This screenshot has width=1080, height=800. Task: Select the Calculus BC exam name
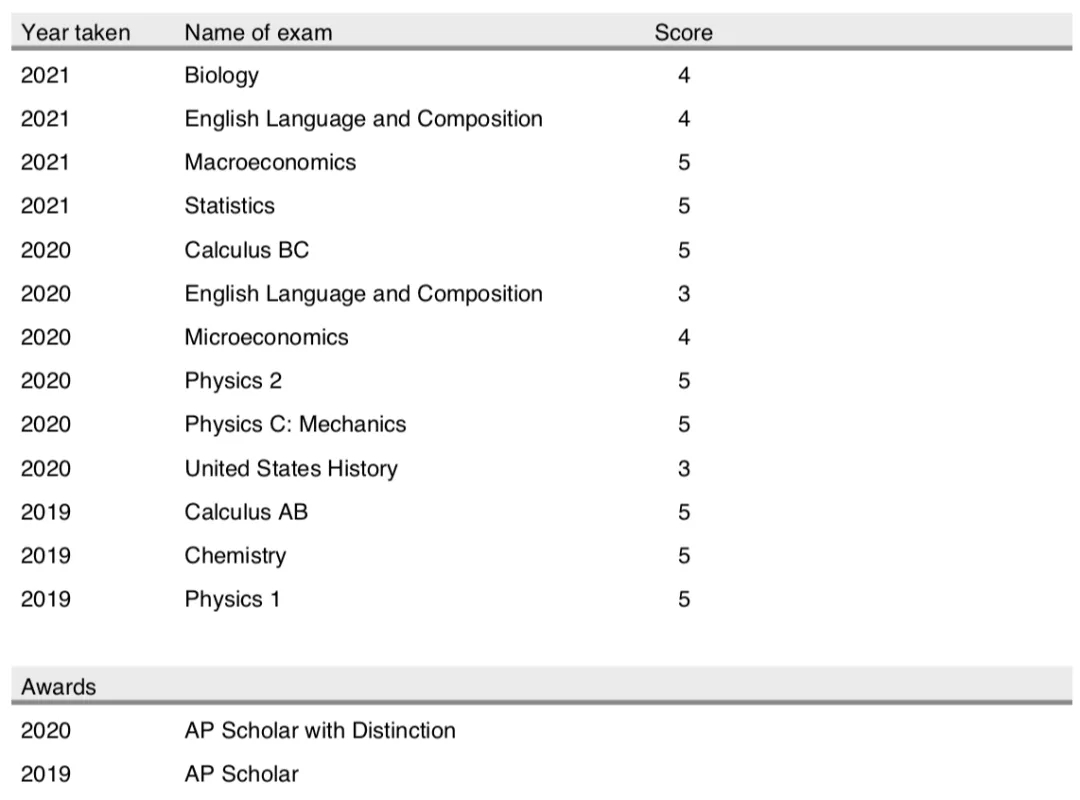click(247, 249)
